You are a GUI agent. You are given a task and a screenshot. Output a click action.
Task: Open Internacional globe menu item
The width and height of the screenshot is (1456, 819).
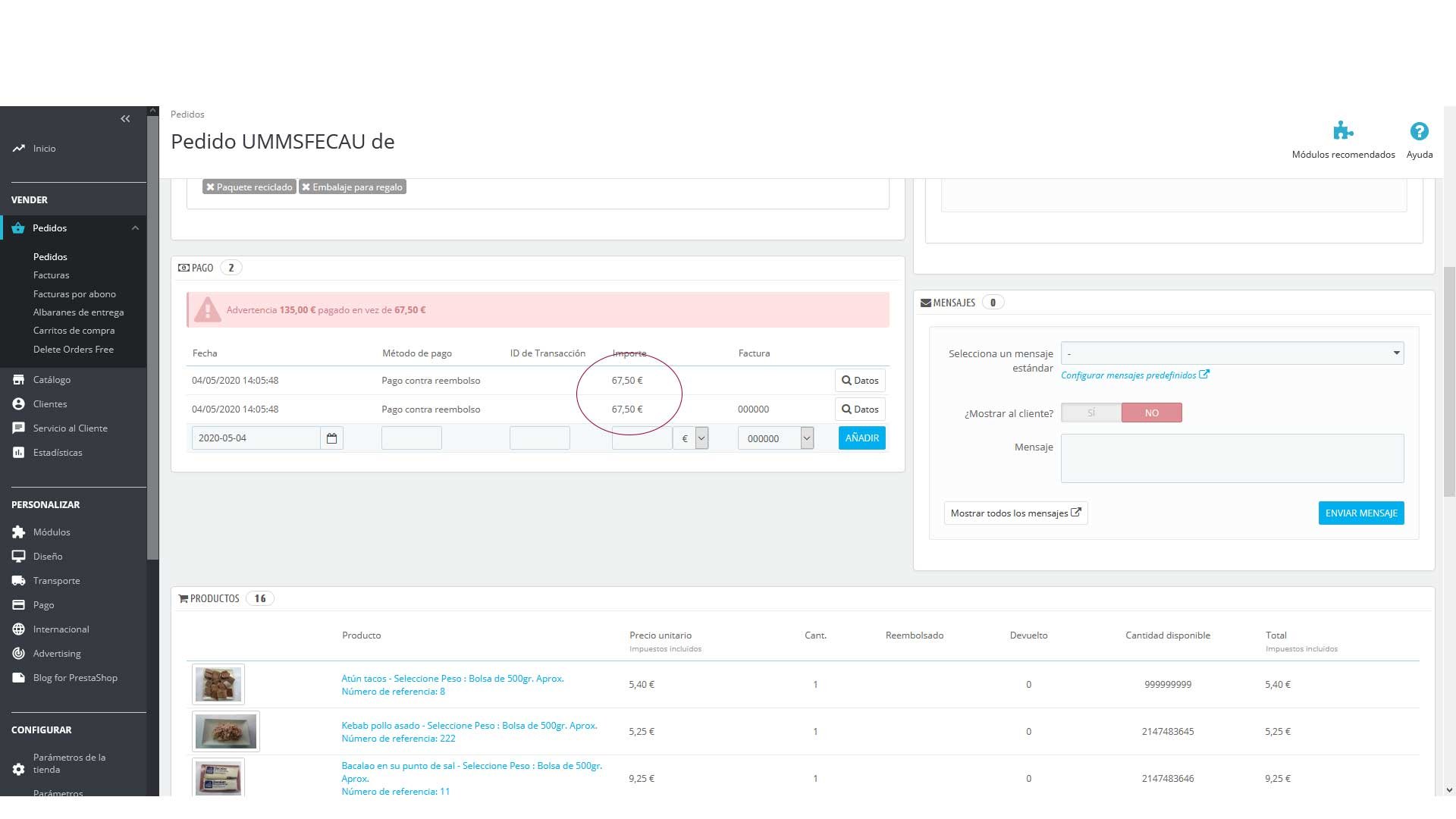[61, 629]
